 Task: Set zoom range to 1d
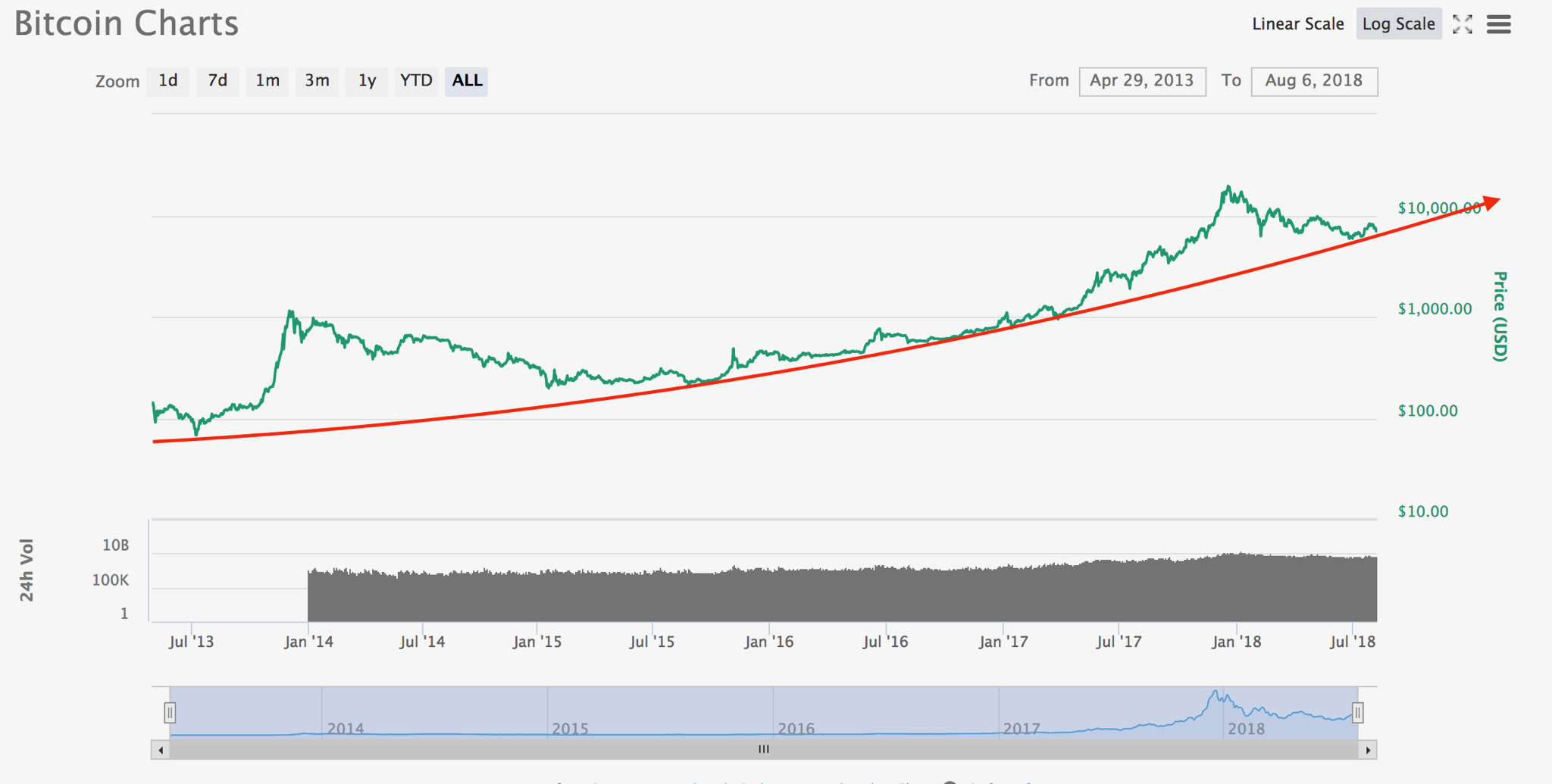click(x=168, y=81)
